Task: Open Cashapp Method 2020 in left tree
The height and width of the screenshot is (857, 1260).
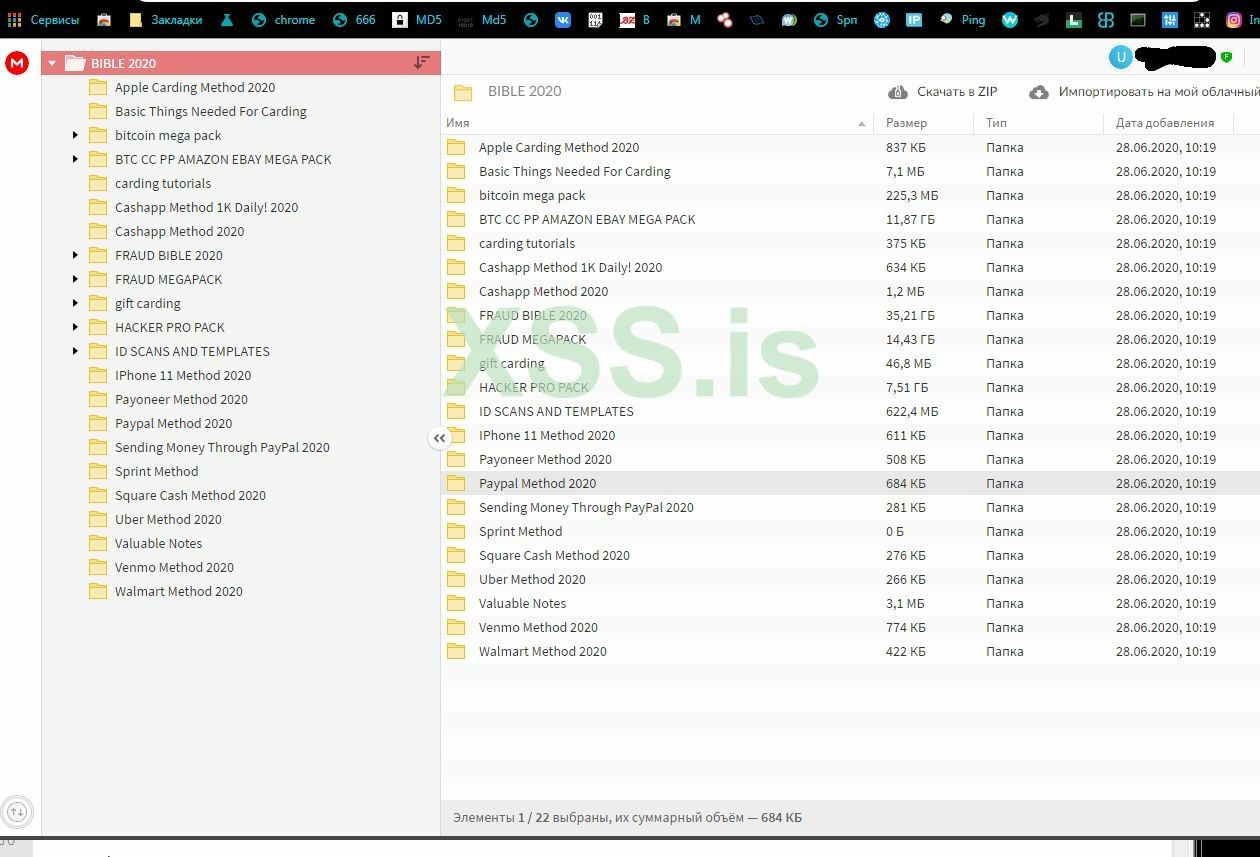Action: pos(179,231)
